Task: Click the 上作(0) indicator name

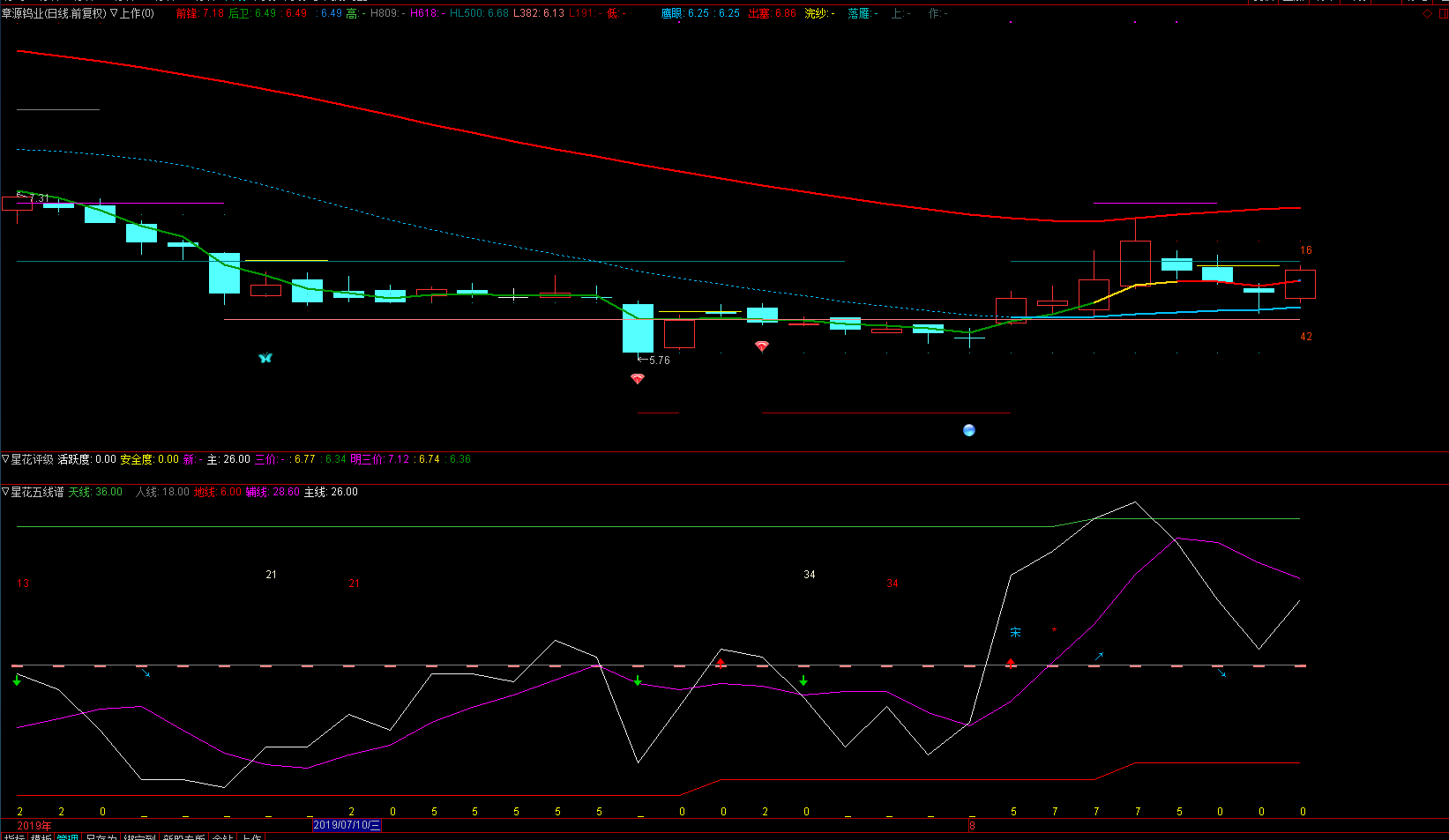Action: click(x=137, y=13)
